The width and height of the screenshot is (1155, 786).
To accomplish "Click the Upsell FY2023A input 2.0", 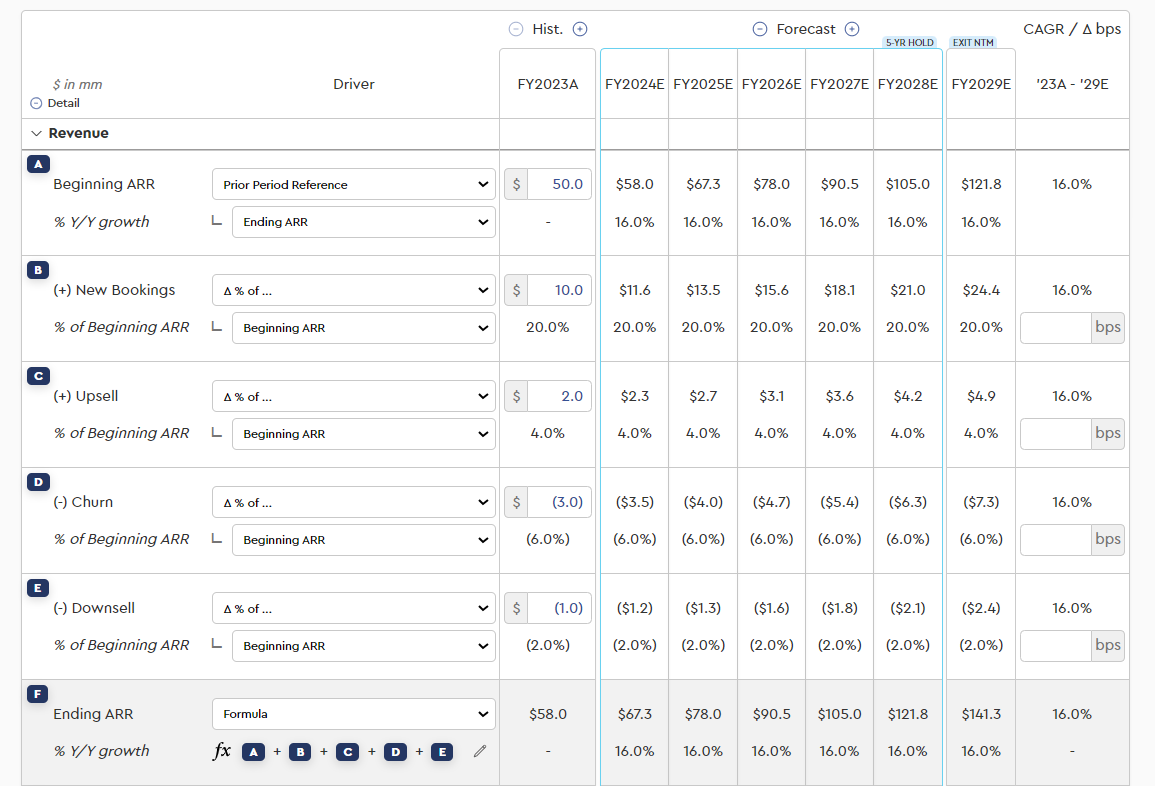I will pyautogui.click(x=559, y=396).
